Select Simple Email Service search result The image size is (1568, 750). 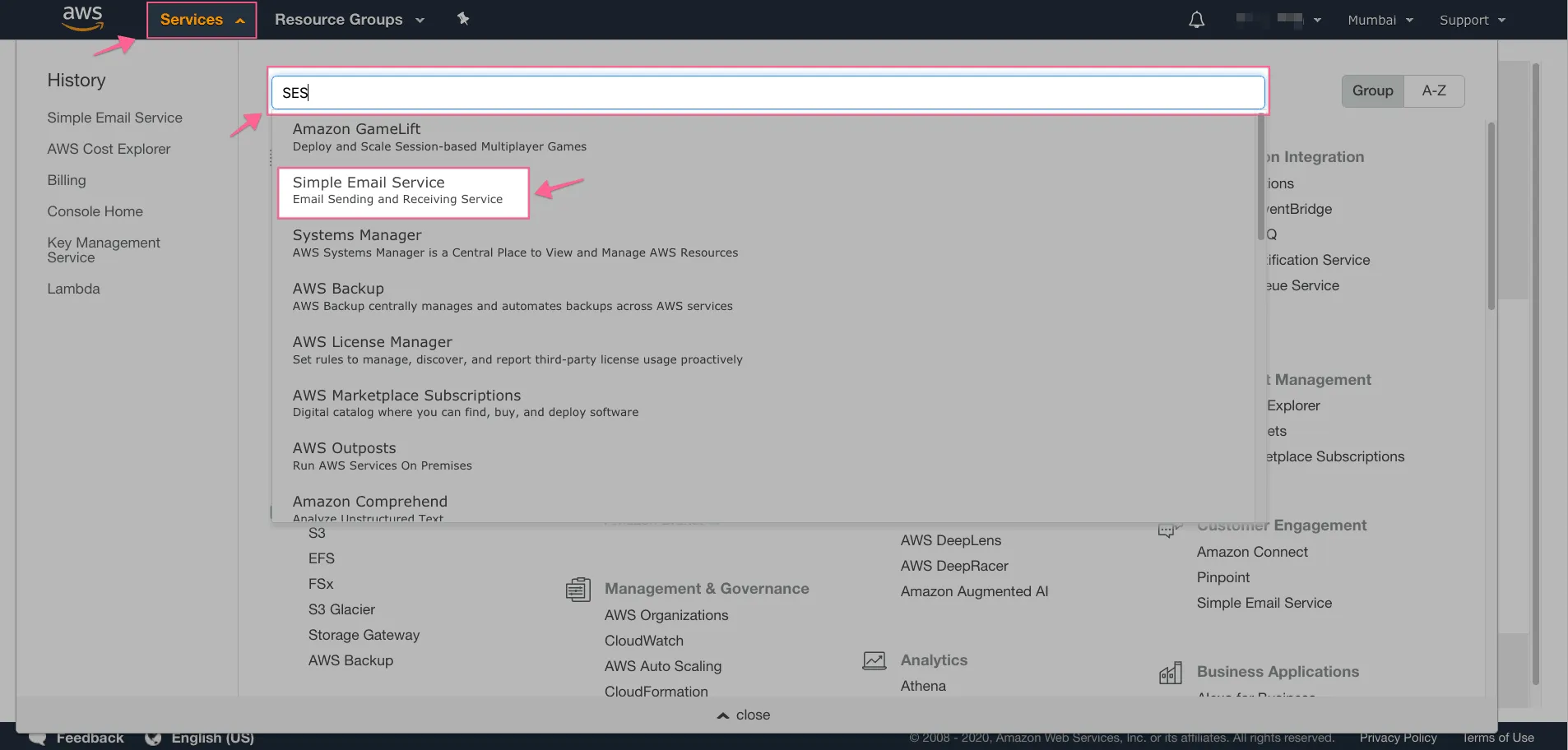tap(403, 192)
